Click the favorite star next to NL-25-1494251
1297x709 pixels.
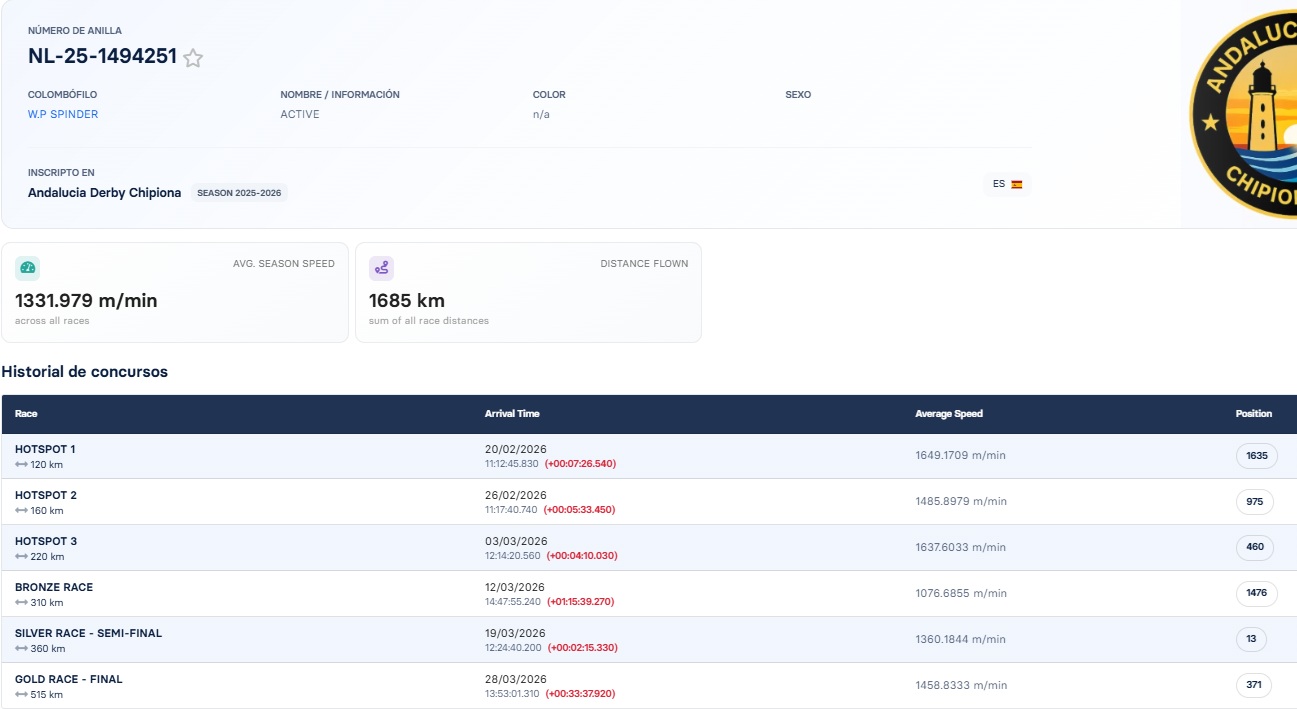(x=193, y=58)
